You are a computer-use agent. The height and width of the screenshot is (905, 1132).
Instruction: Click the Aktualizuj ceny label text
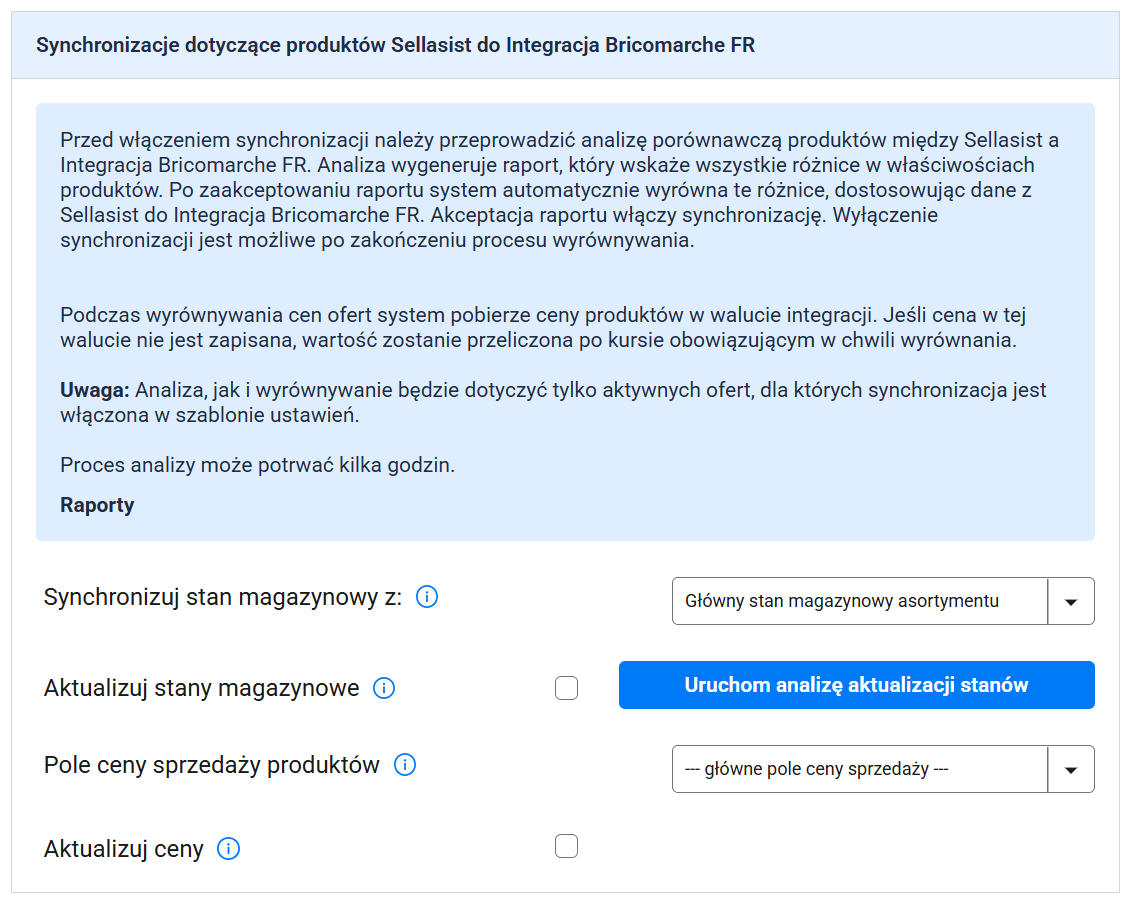(124, 849)
